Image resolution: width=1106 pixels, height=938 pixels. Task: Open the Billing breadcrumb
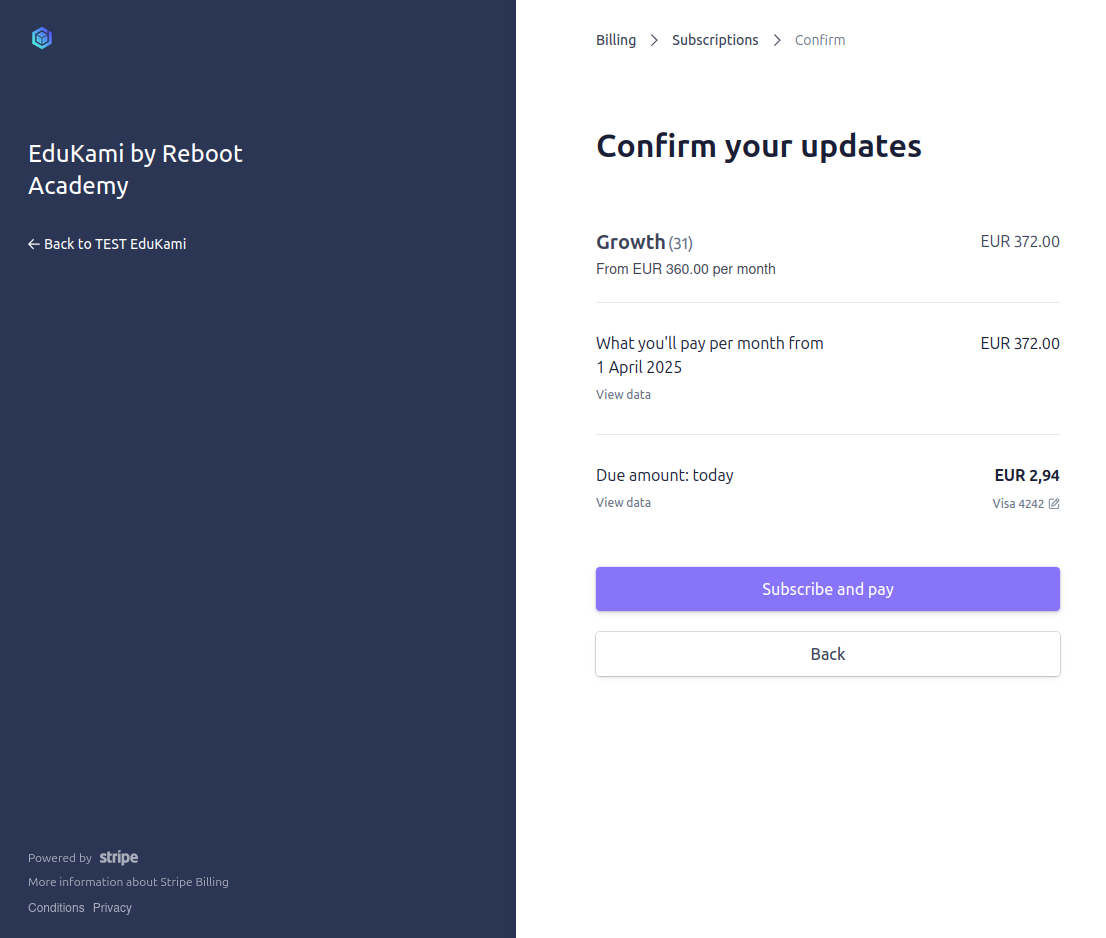pyautogui.click(x=616, y=40)
